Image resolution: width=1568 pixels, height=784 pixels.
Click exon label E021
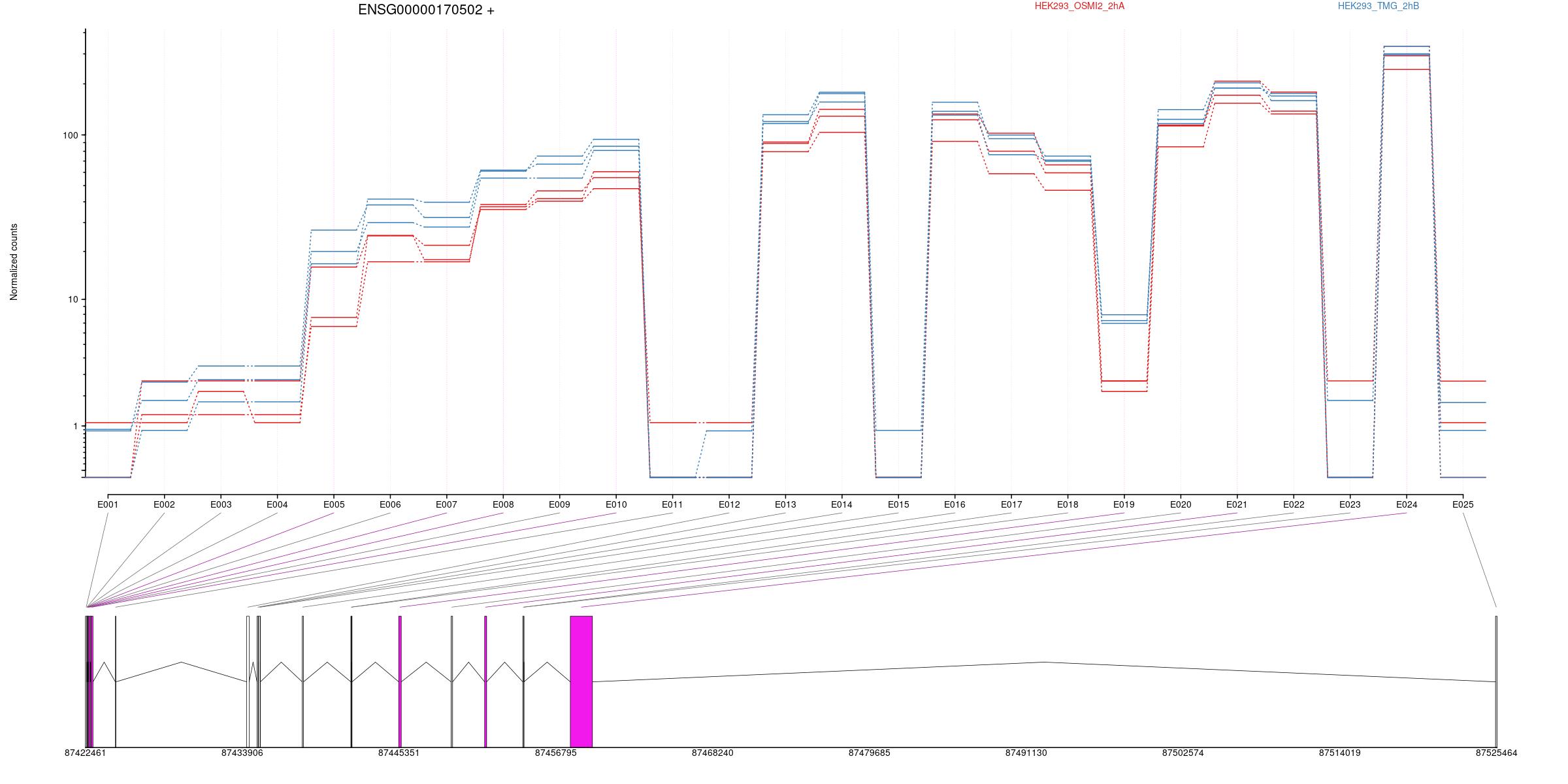point(1237,504)
